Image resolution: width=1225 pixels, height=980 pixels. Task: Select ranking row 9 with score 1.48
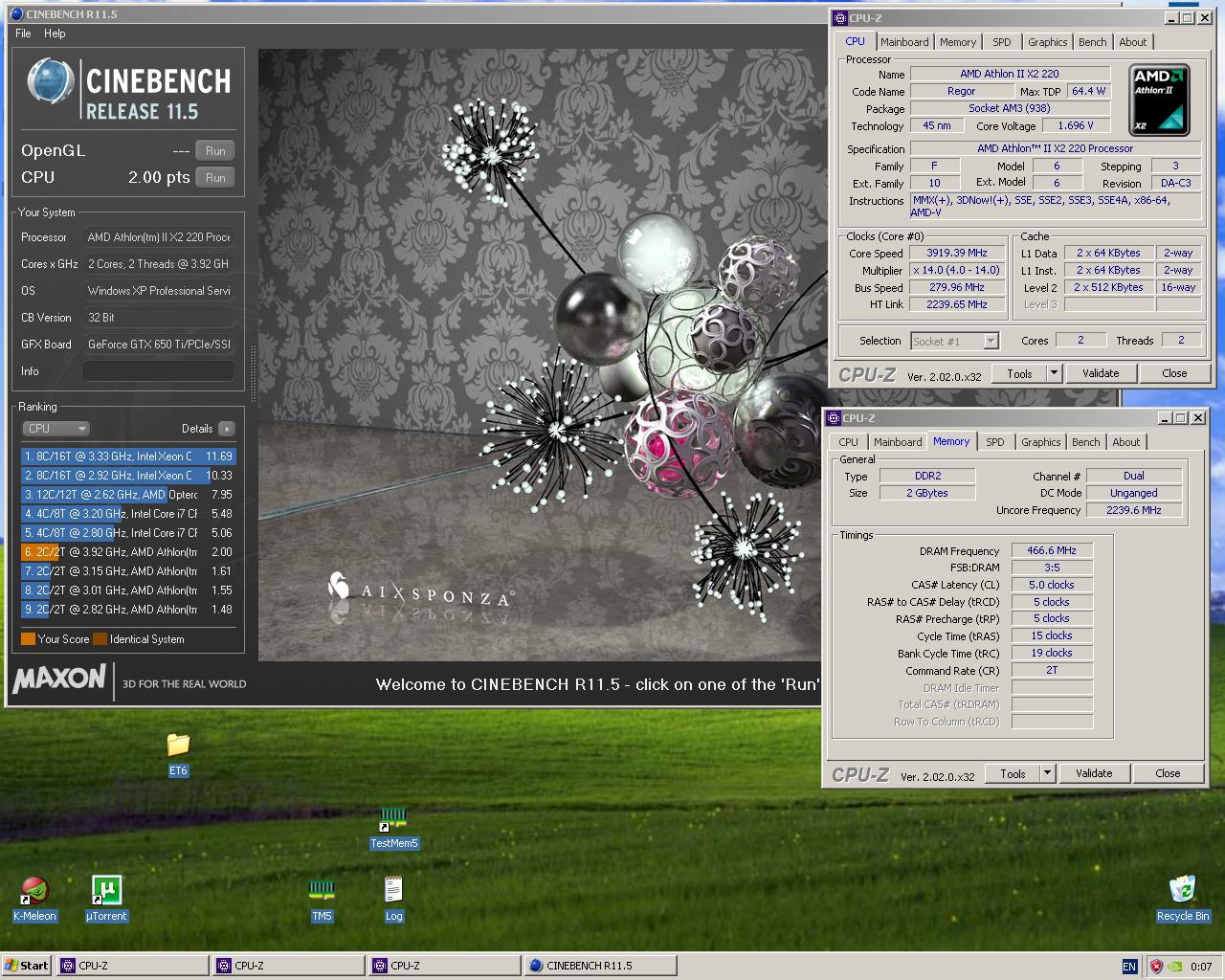click(x=128, y=610)
